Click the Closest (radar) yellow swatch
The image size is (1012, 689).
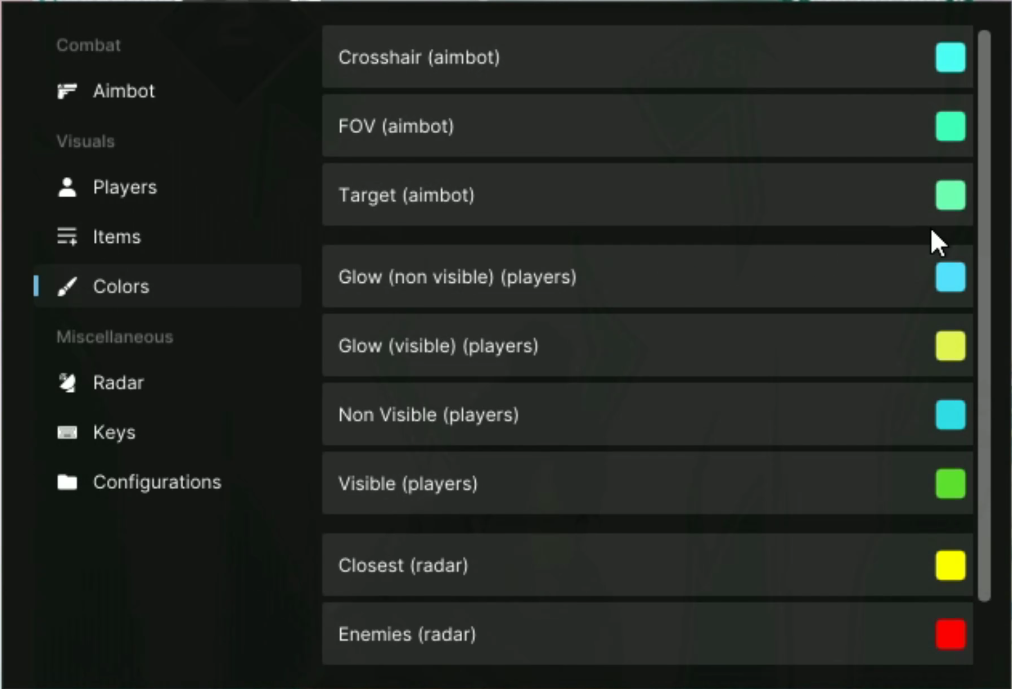pos(951,566)
